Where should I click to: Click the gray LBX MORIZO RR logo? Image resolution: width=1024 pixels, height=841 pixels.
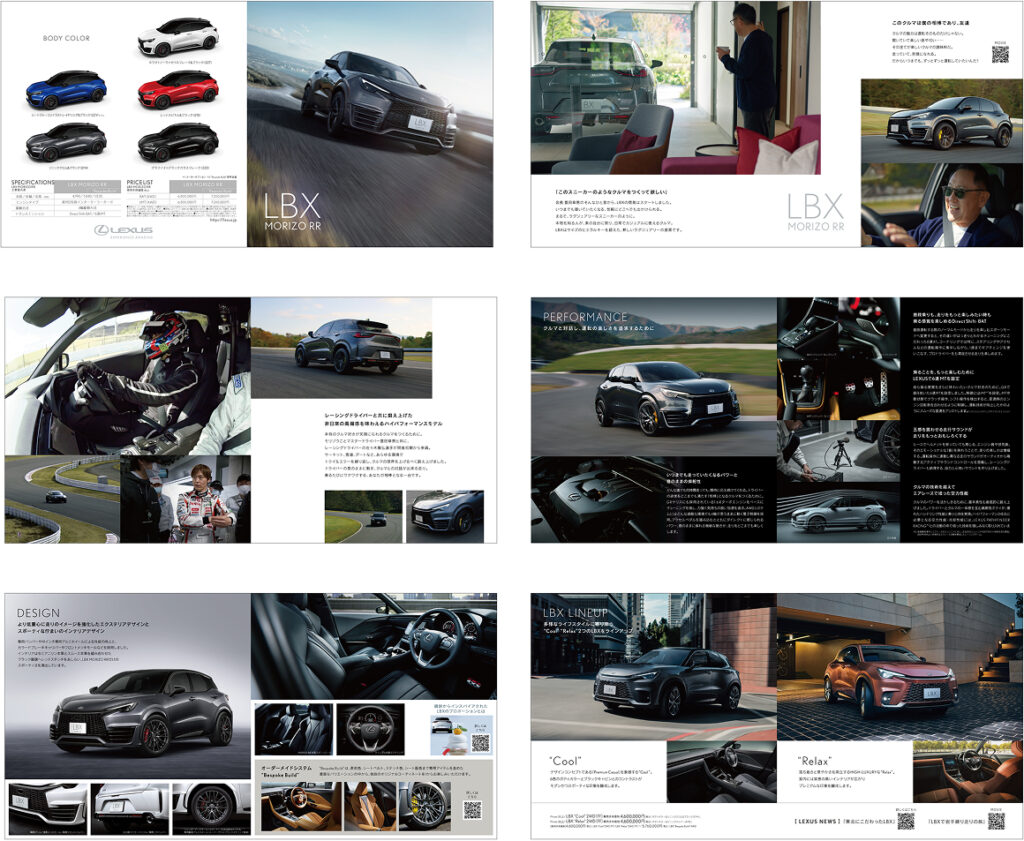point(816,212)
